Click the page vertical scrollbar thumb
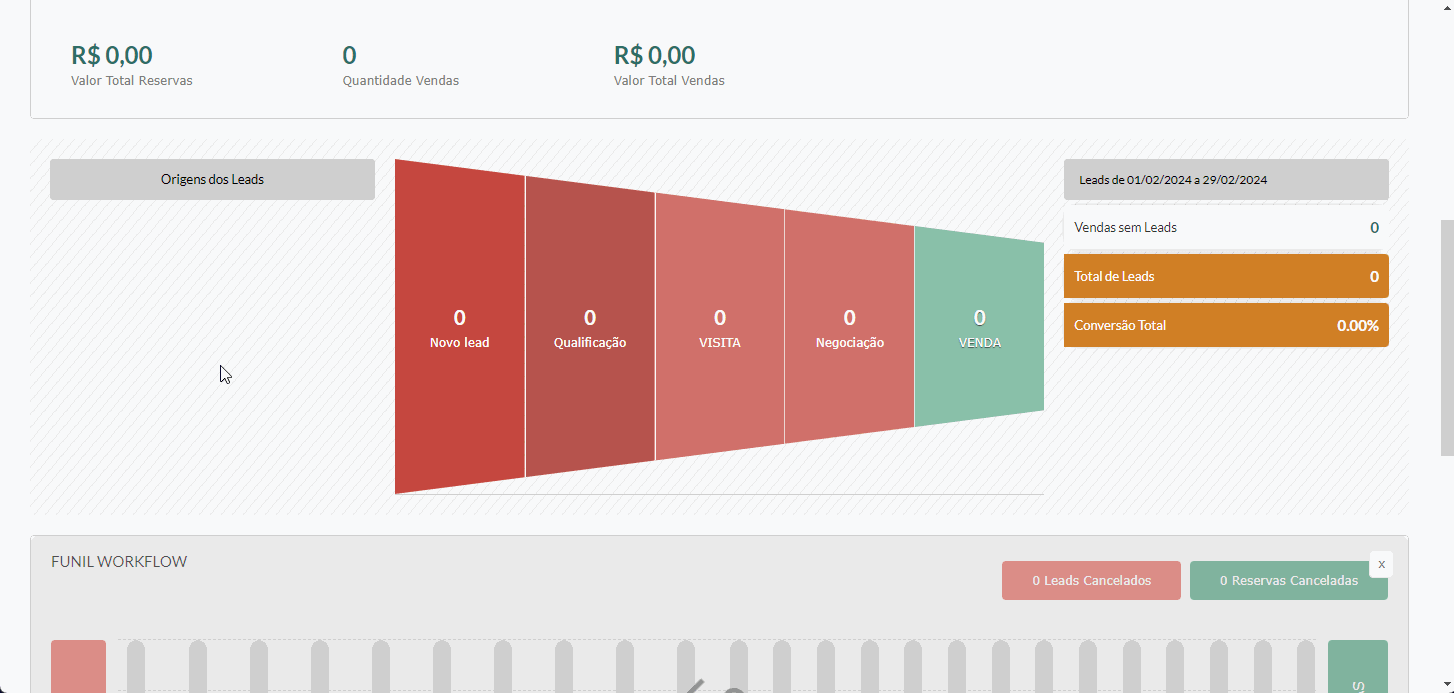Viewport: 1454px width, 693px height. 1446,337
